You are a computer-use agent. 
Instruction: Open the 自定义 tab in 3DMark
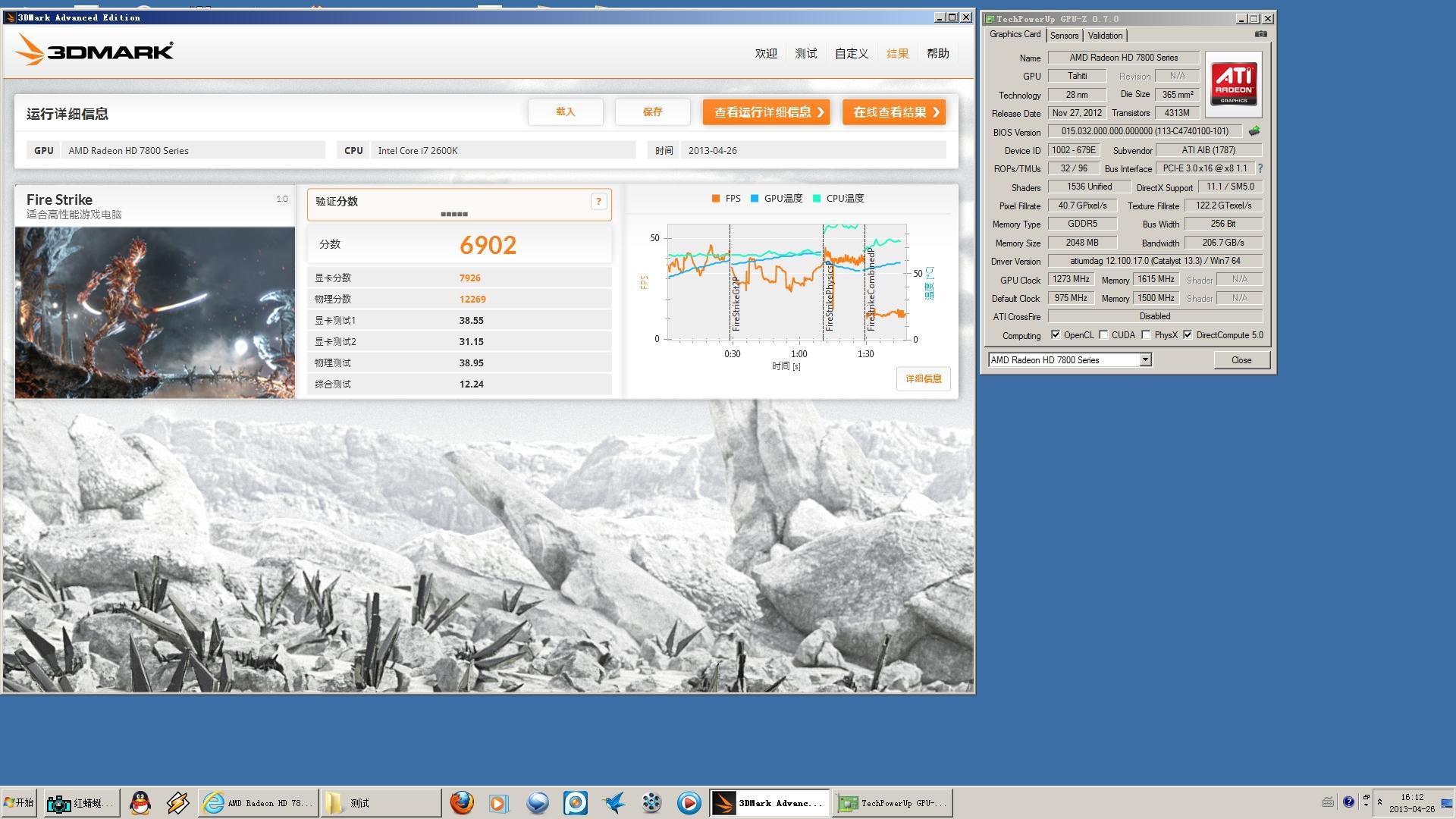[x=852, y=53]
